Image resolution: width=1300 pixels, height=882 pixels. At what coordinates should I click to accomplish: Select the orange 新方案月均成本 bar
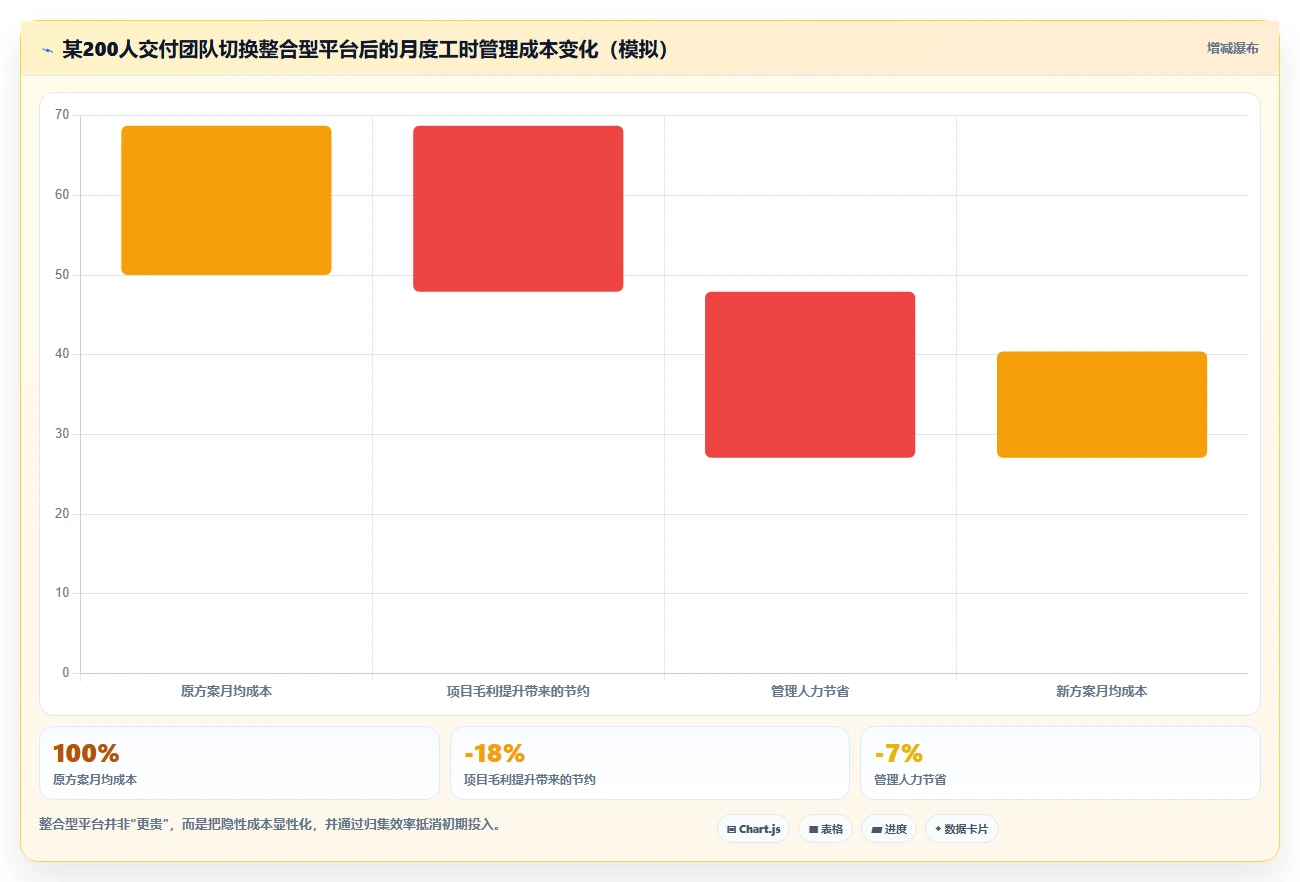tap(1102, 405)
